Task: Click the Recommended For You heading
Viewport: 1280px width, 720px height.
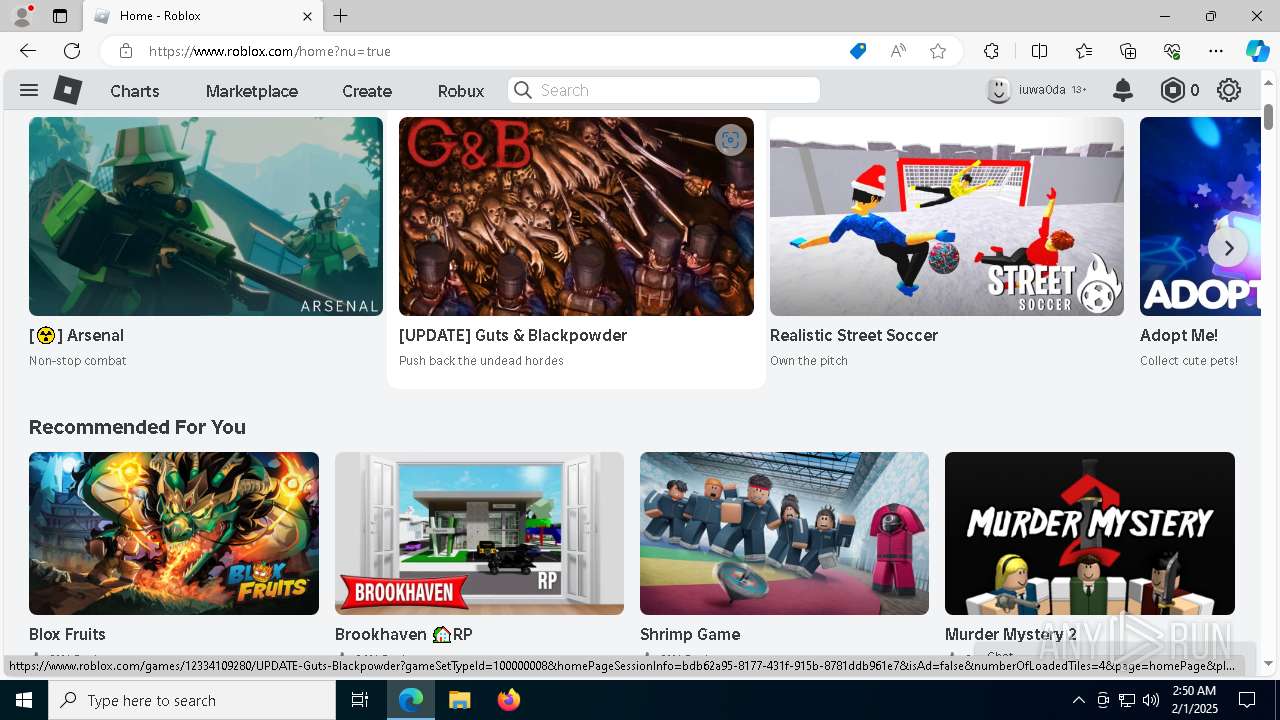Action: [x=137, y=427]
